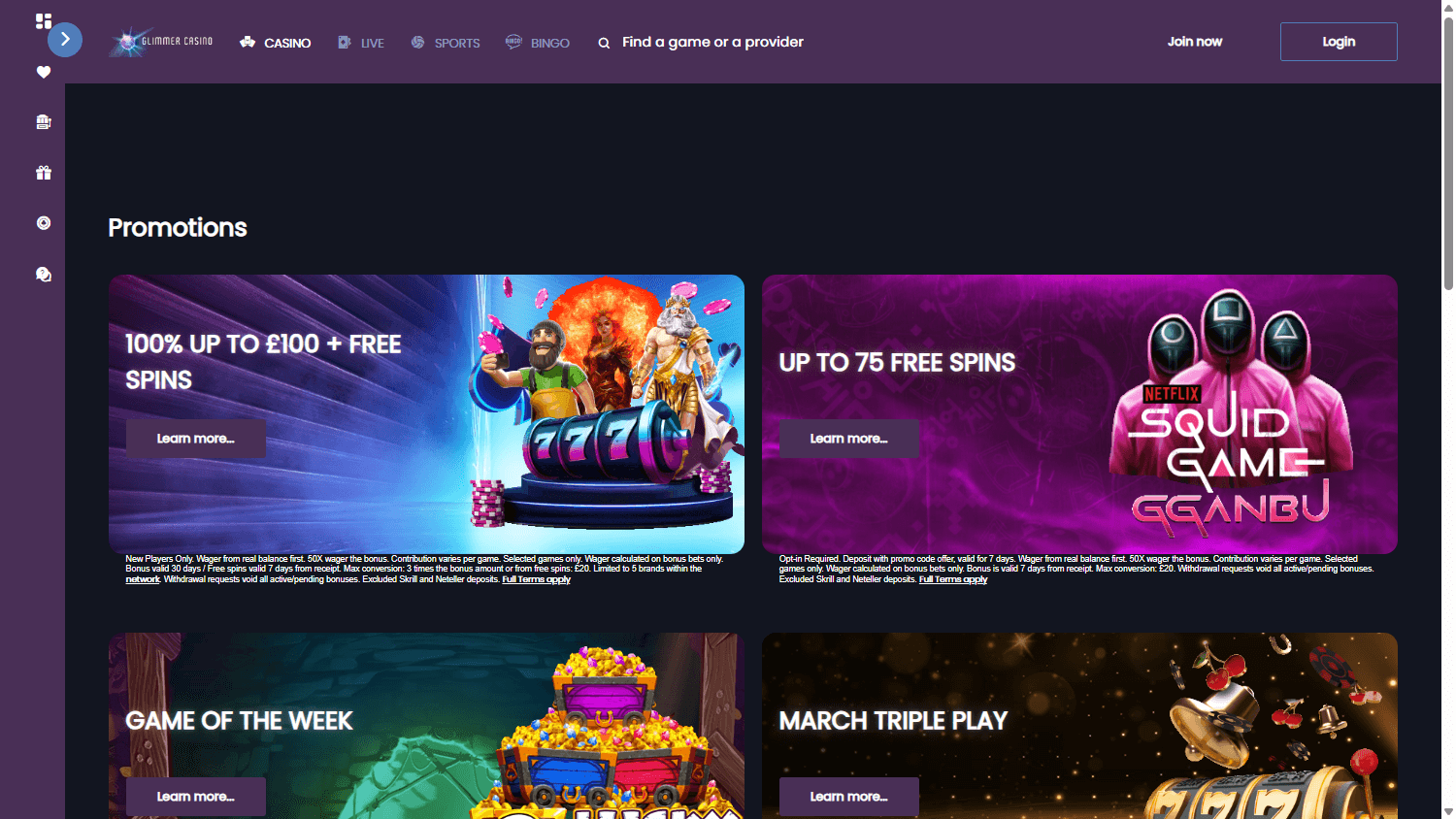The height and width of the screenshot is (819, 1456).
Task: Open search with the magnifier icon
Action: tap(603, 42)
